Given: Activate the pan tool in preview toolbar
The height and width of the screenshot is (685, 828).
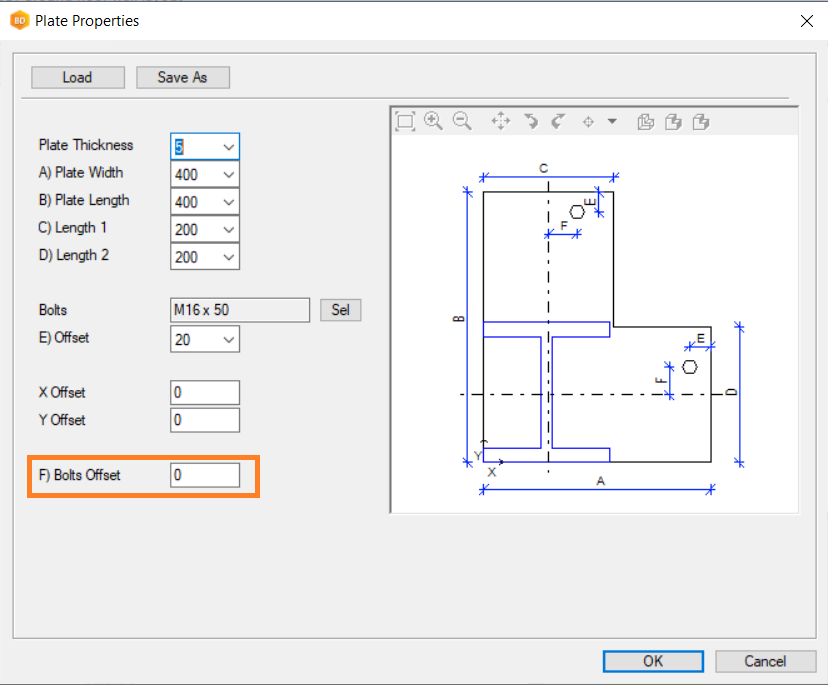Looking at the screenshot, I should [501, 121].
